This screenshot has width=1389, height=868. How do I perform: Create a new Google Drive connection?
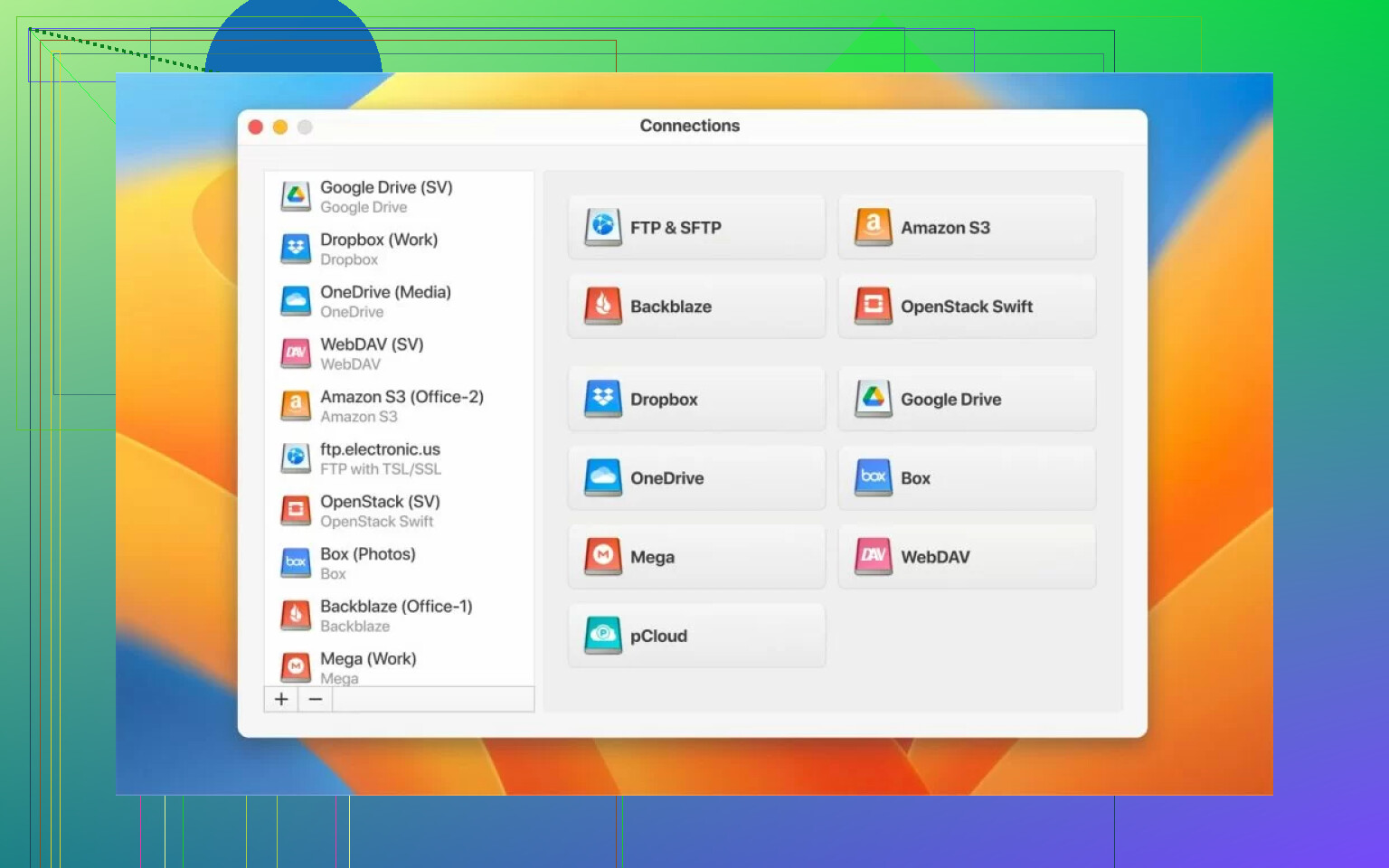point(967,399)
